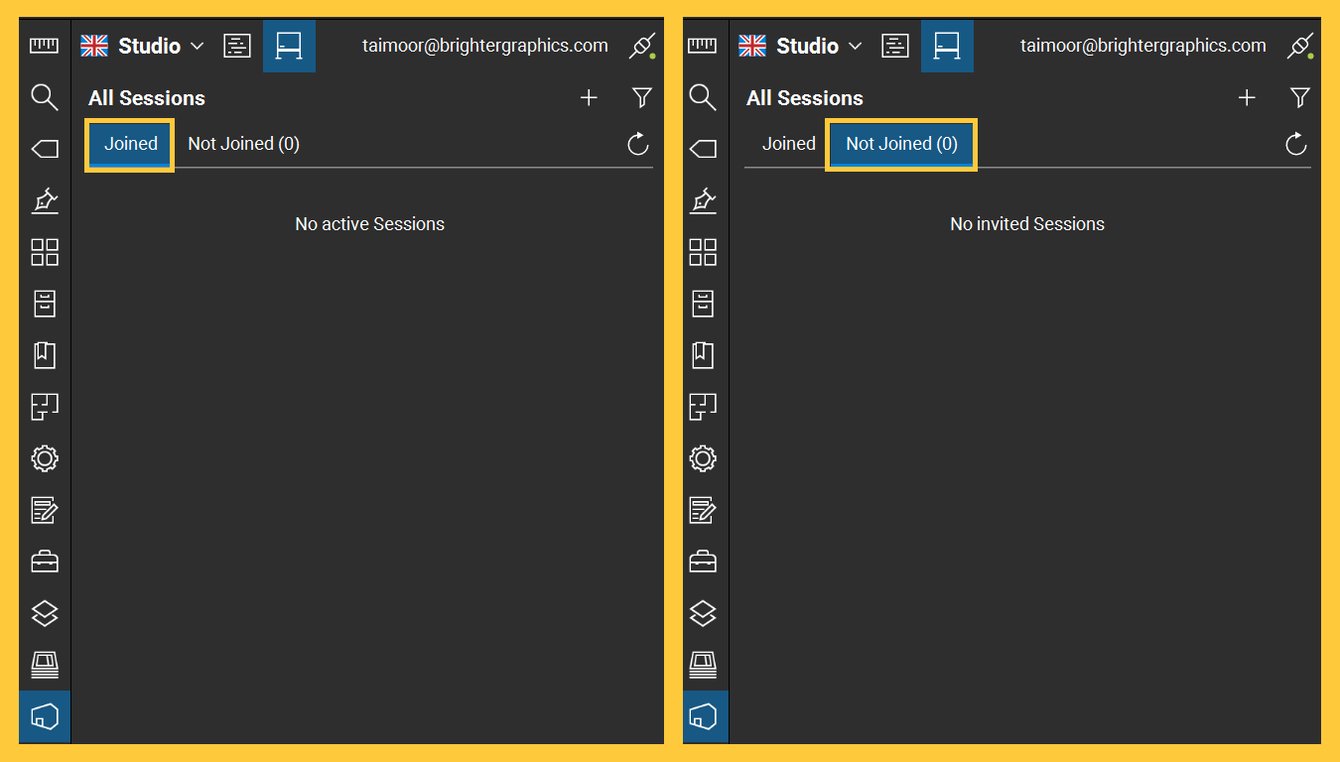Open the Settings gear in the sidebar
This screenshot has height=762, width=1340.
click(x=44, y=458)
